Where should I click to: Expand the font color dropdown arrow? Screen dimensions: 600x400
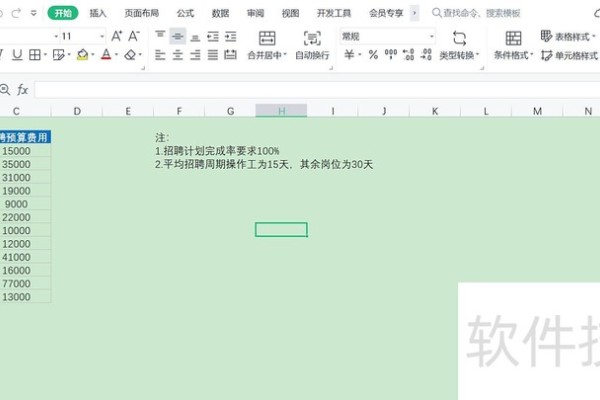(x=116, y=55)
